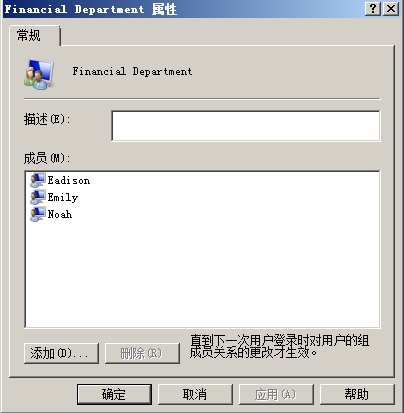404x413 pixels.
Task: Click the question mark help icon in title bar
Action: click(373, 9)
